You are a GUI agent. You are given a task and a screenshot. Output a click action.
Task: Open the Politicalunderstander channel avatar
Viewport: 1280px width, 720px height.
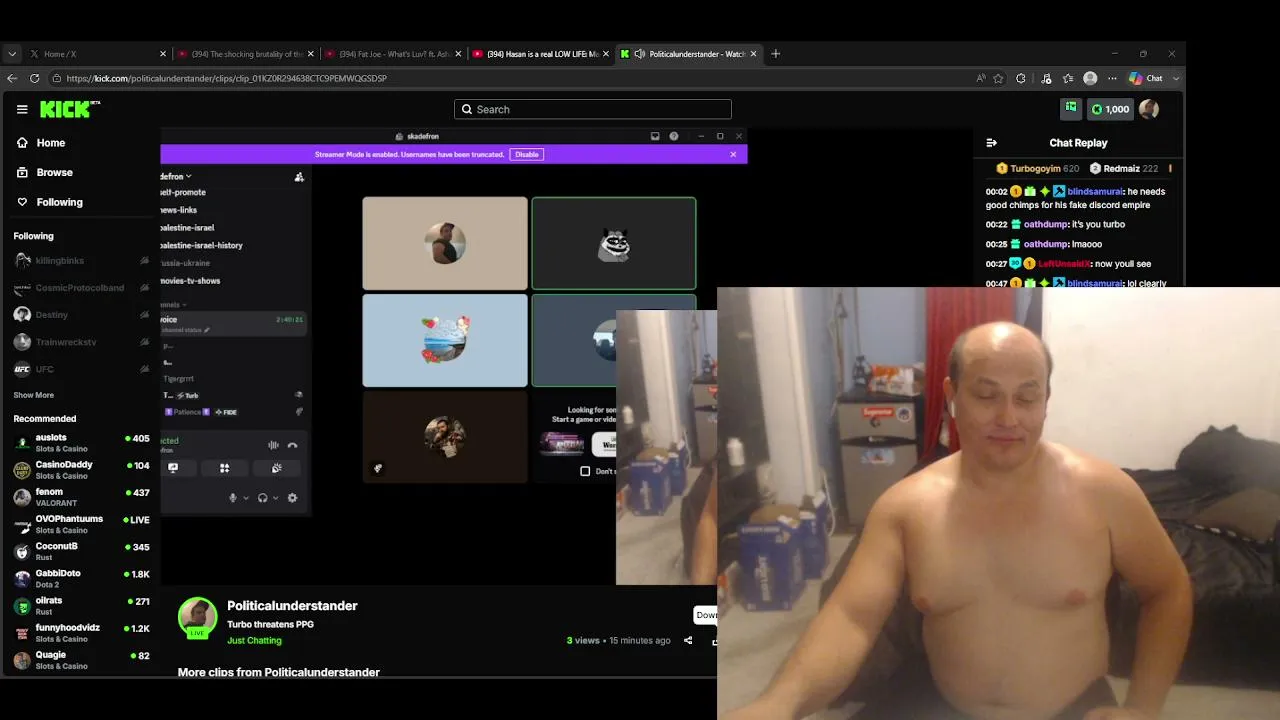pos(198,618)
